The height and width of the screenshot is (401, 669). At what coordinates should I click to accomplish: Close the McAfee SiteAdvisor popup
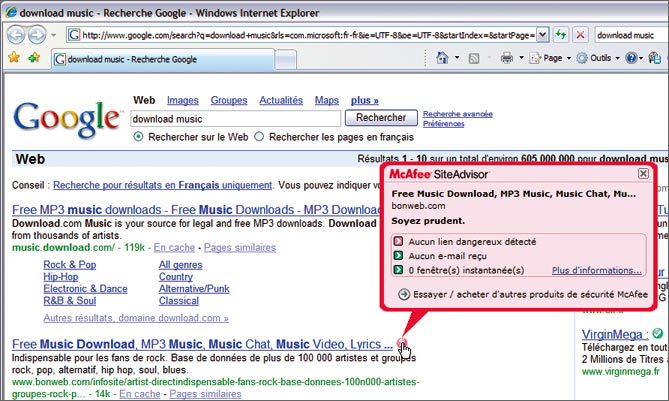tap(643, 173)
